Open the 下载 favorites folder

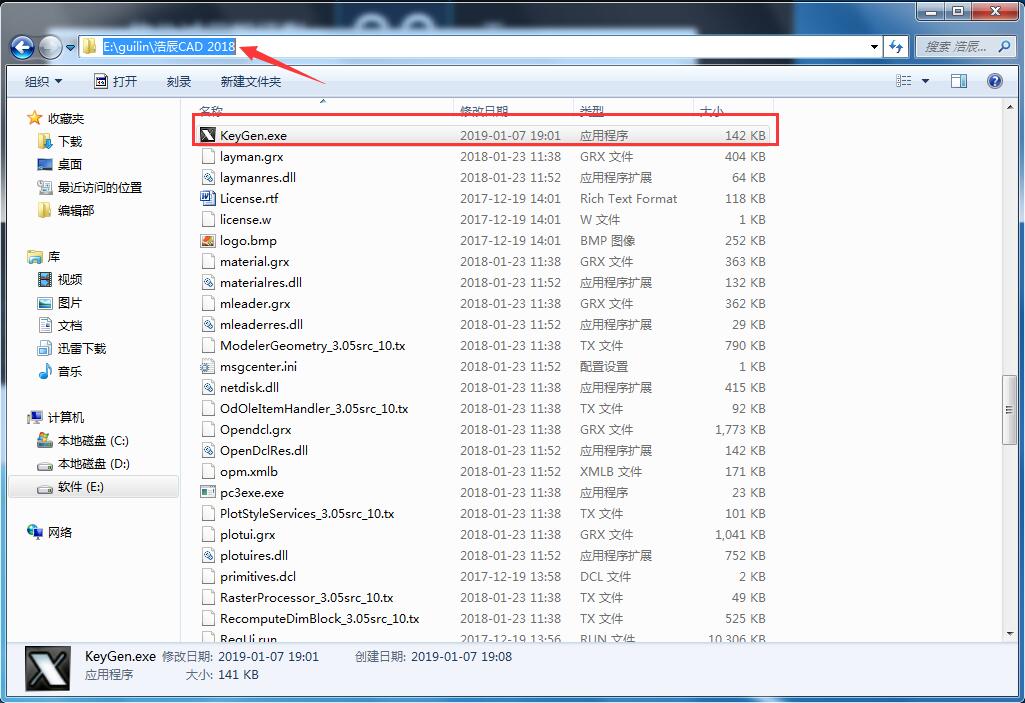pos(60,141)
